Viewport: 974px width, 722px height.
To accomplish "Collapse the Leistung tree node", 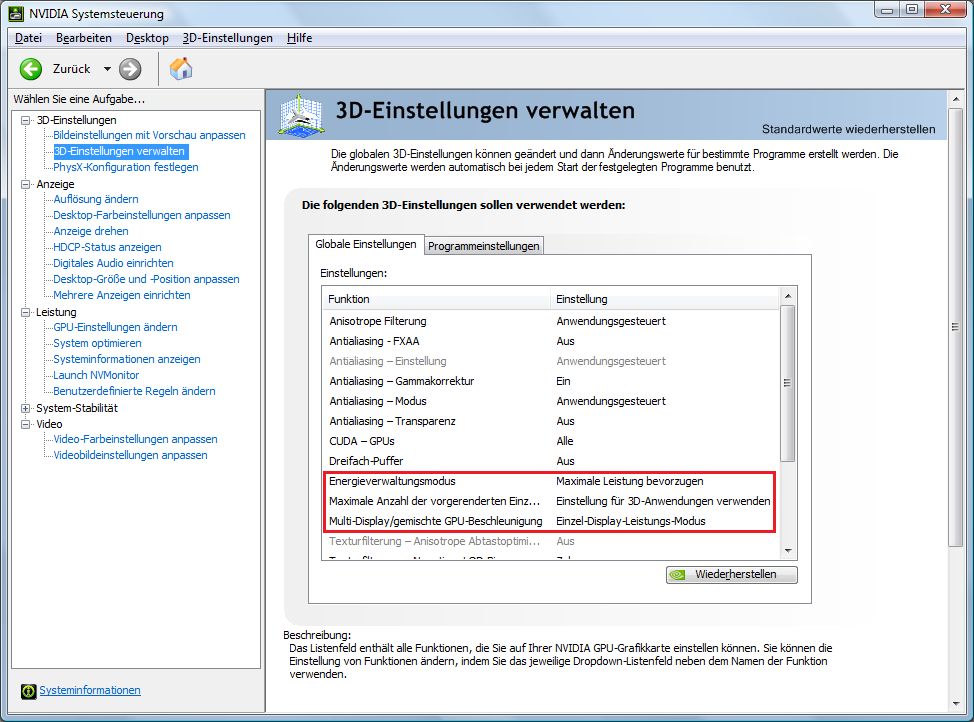I will (25, 312).
